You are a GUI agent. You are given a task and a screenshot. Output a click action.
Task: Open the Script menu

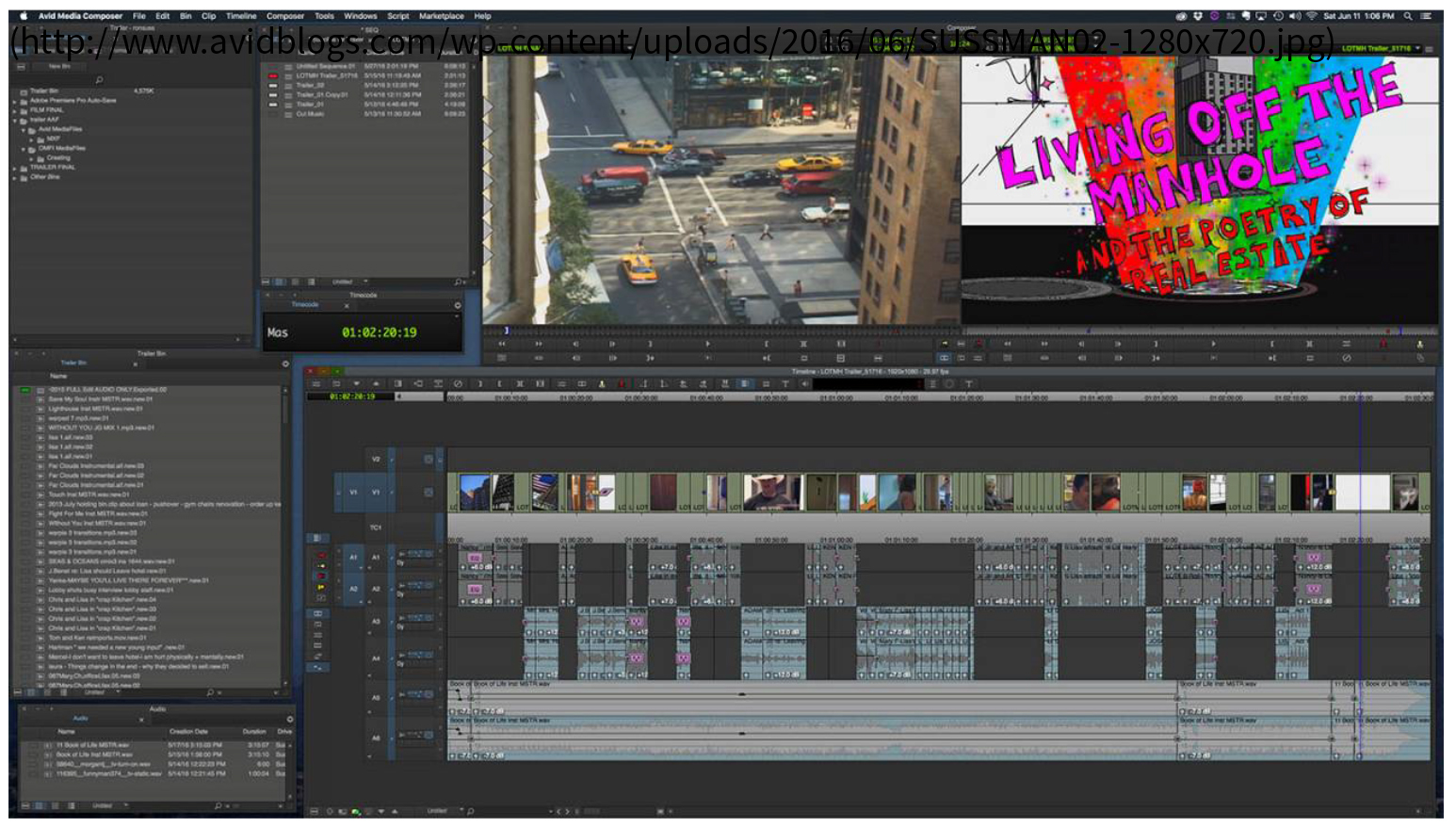398,16
